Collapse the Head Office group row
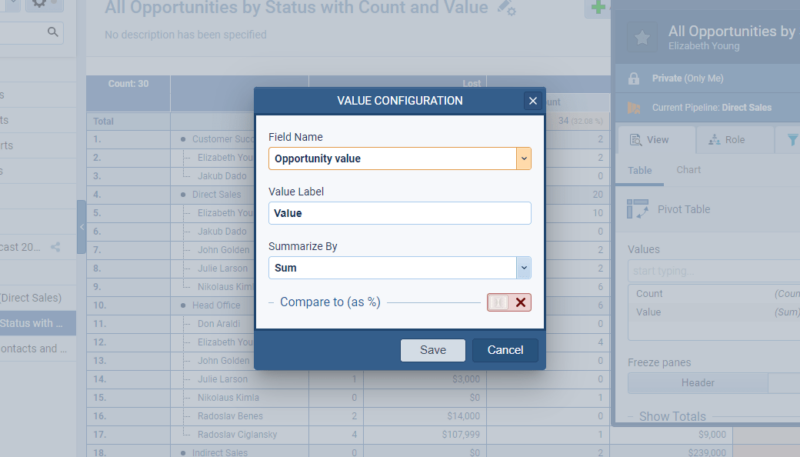Viewport: 800px width, 457px height. tap(183, 306)
